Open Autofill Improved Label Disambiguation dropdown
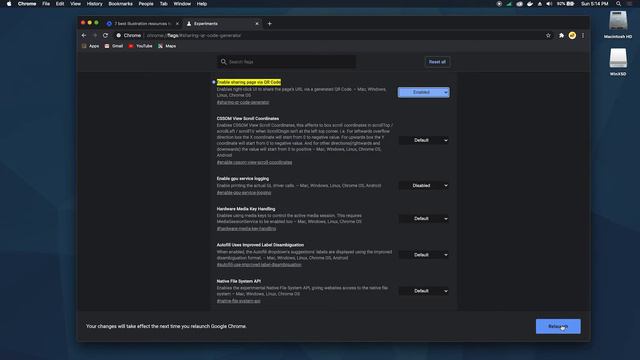This screenshot has height=360, width=640. 424,255
